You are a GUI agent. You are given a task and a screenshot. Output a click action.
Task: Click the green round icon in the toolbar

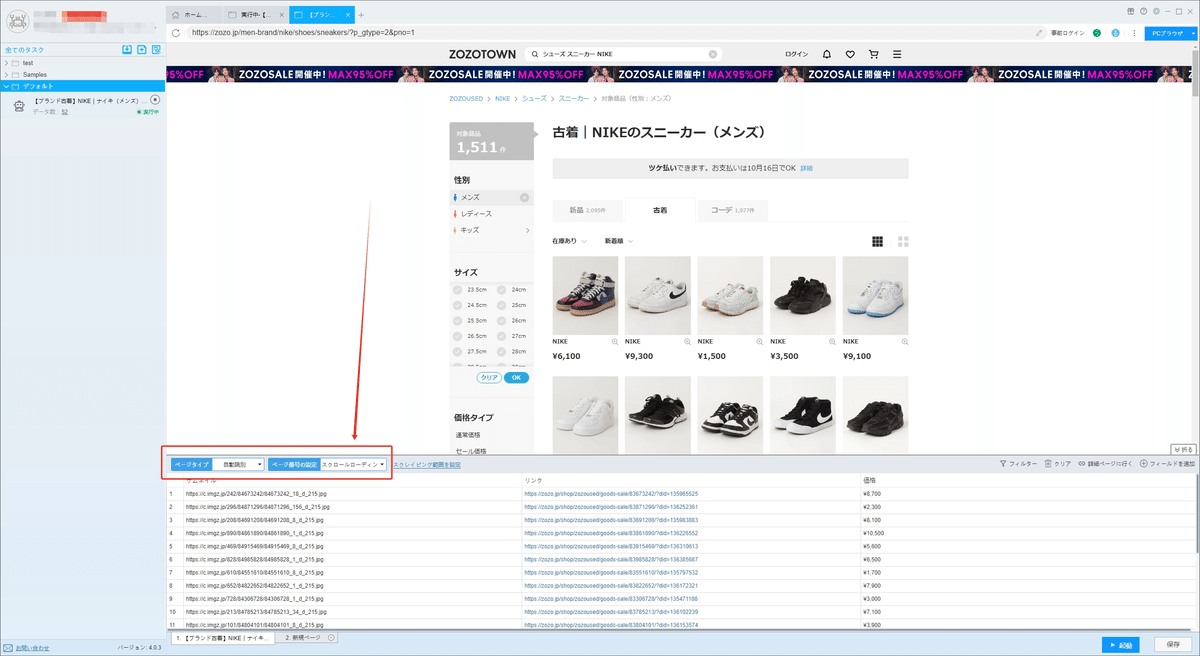1097,33
